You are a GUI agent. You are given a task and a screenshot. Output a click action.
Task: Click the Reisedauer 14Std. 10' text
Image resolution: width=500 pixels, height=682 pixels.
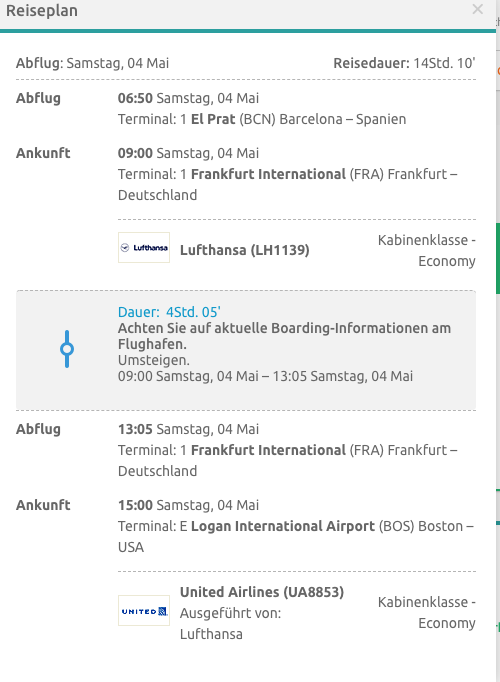coord(404,63)
